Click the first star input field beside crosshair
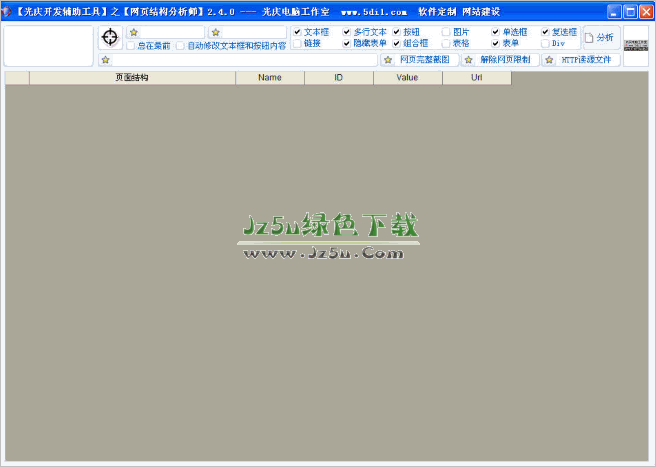 pos(166,32)
